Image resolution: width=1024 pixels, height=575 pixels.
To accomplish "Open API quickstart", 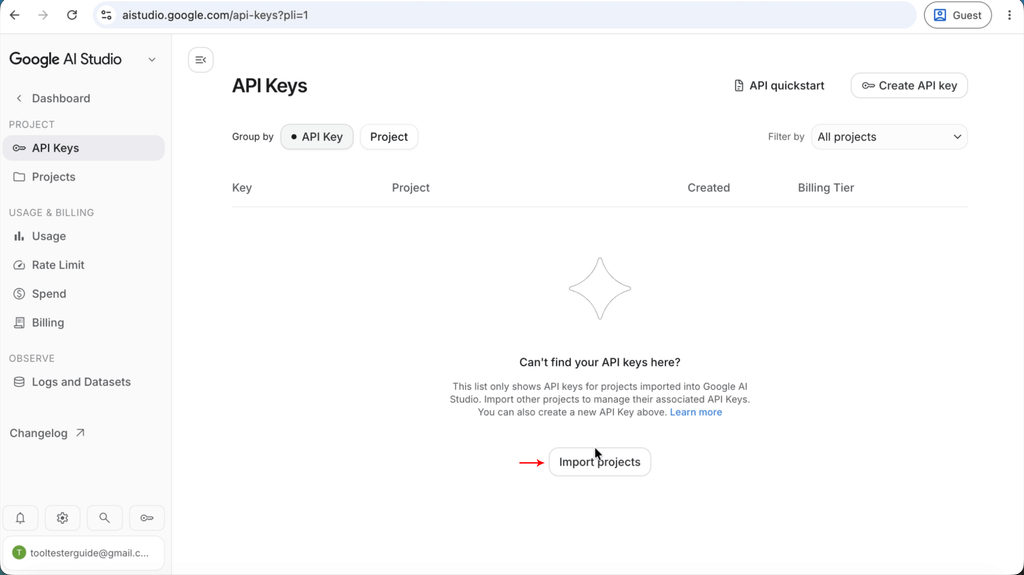I will click(778, 86).
